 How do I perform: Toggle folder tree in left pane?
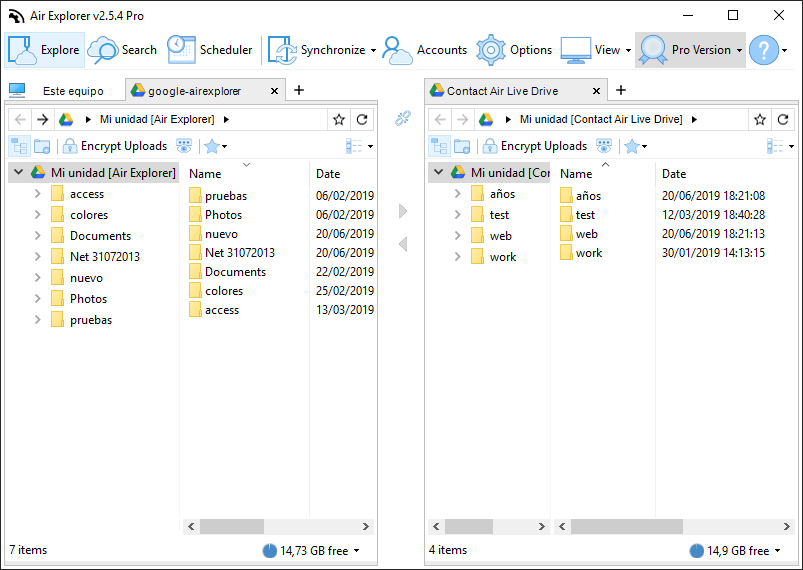pyautogui.click(x=19, y=146)
